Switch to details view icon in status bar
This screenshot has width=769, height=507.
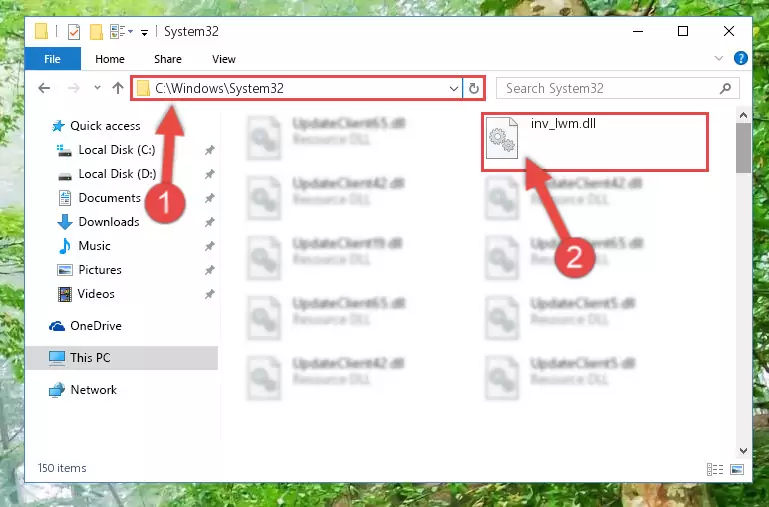[x=715, y=469]
